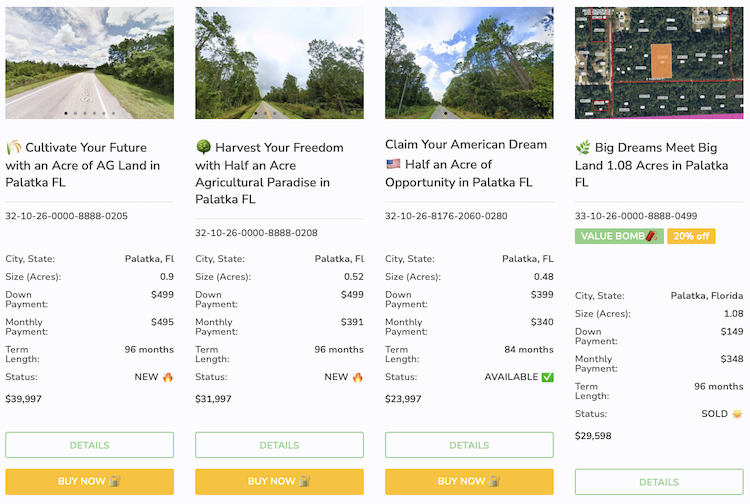Open DETAILS for the 0.52 acre listing
The height and width of the screenshot is (504, 750).
click(279, 445)
